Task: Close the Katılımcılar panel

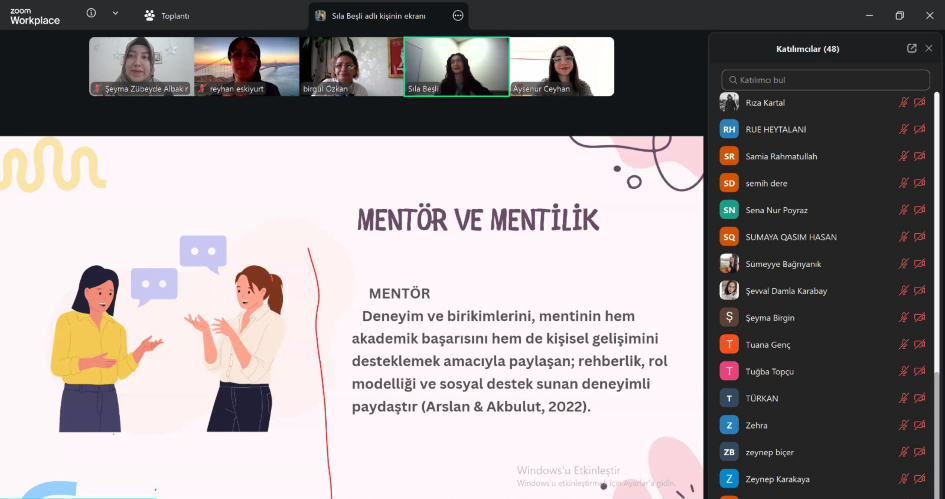Action: point(929,48)
